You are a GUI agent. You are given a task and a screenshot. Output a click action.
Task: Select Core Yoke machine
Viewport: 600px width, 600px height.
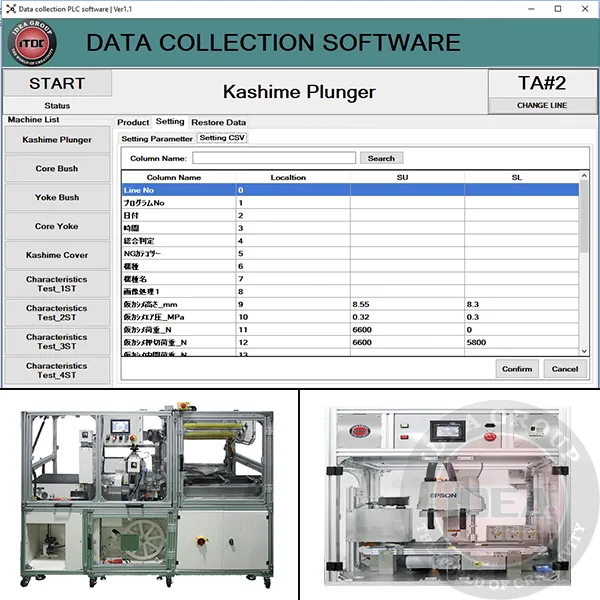tap(57, 226)
